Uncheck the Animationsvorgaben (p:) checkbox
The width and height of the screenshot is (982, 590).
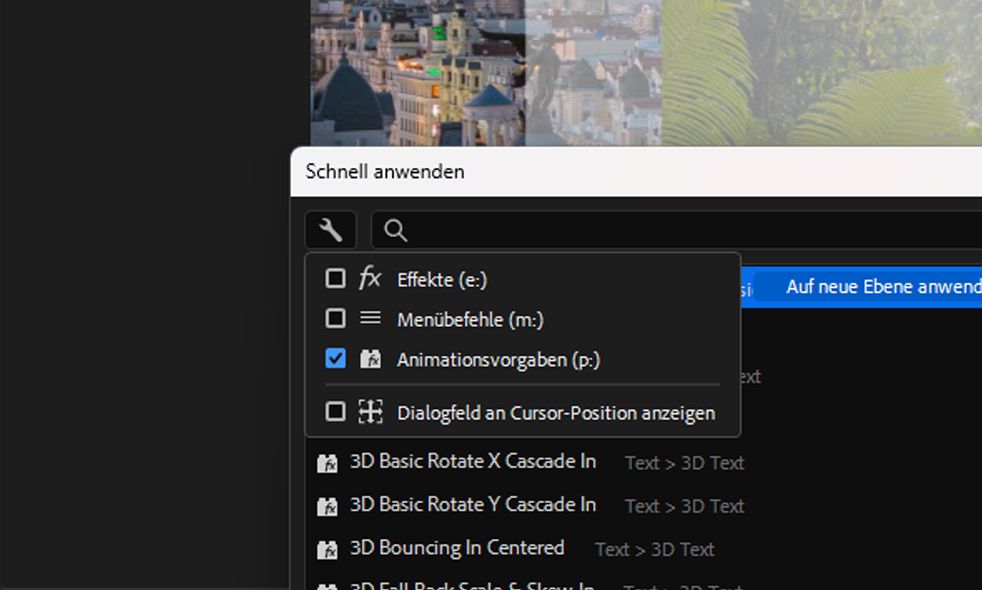pyautogui.click(x=336, y=358)
